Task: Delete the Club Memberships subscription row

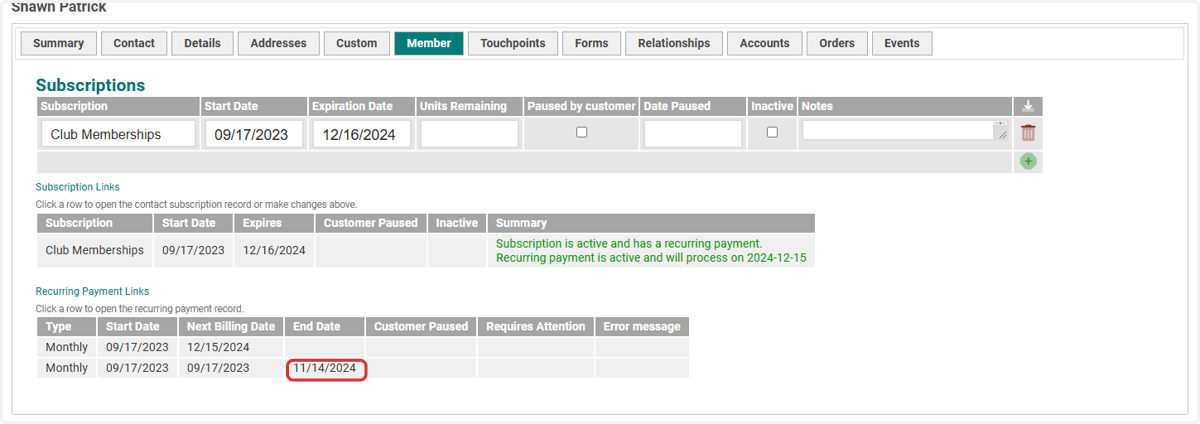Action: coord(1028,133)
